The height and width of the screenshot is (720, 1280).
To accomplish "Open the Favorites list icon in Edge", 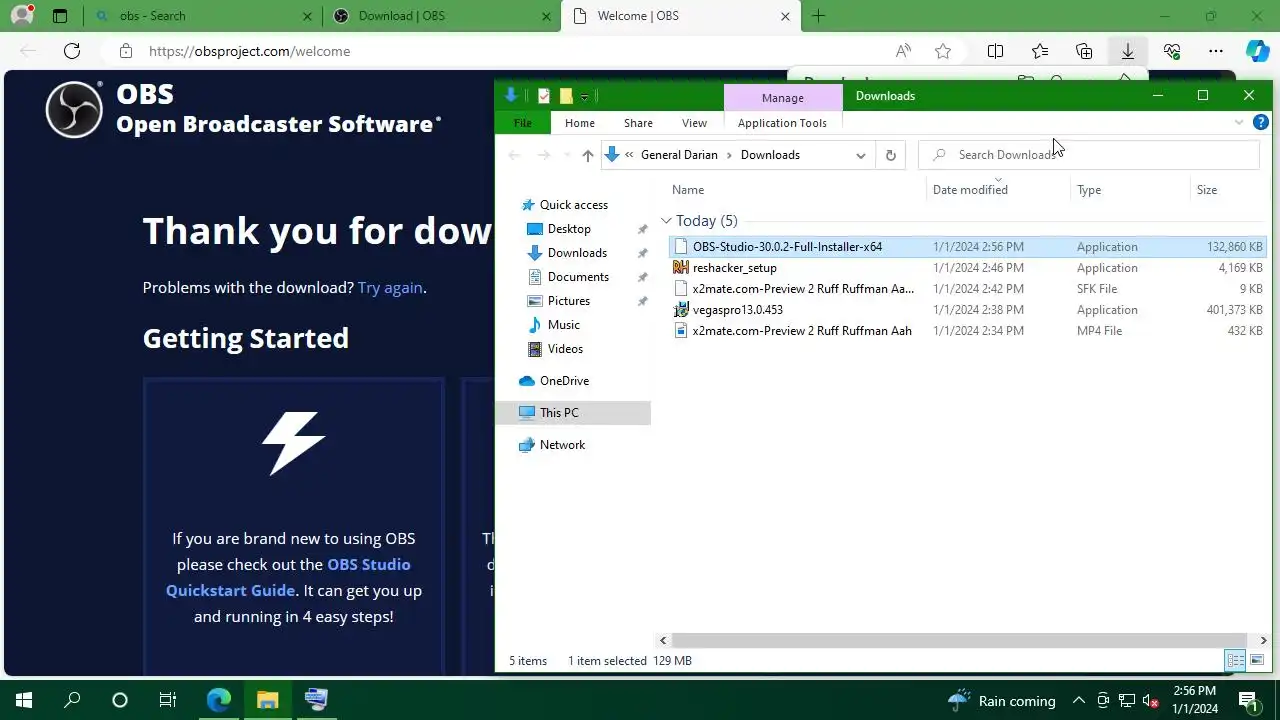I will pos(1040,51).
